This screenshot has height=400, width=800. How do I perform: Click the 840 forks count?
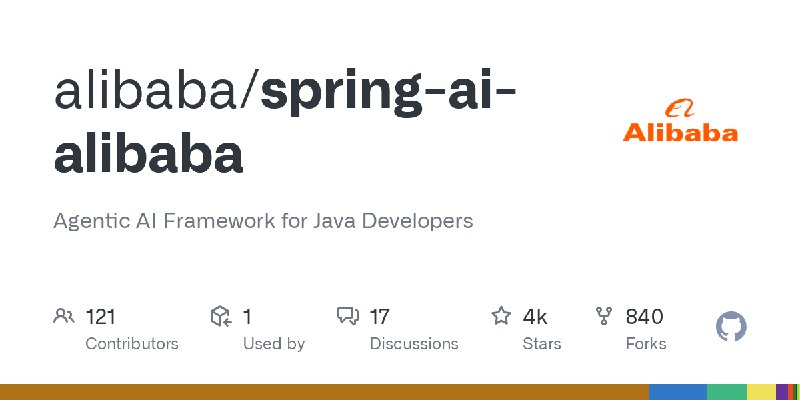(x=644, y=317)
